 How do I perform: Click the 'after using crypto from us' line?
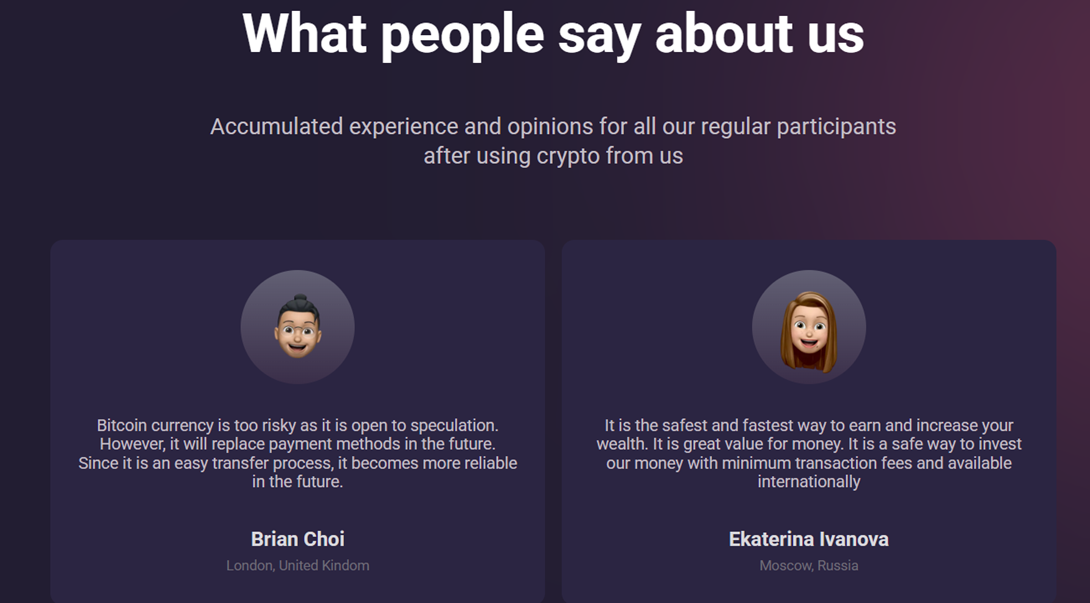click(553, 156)
